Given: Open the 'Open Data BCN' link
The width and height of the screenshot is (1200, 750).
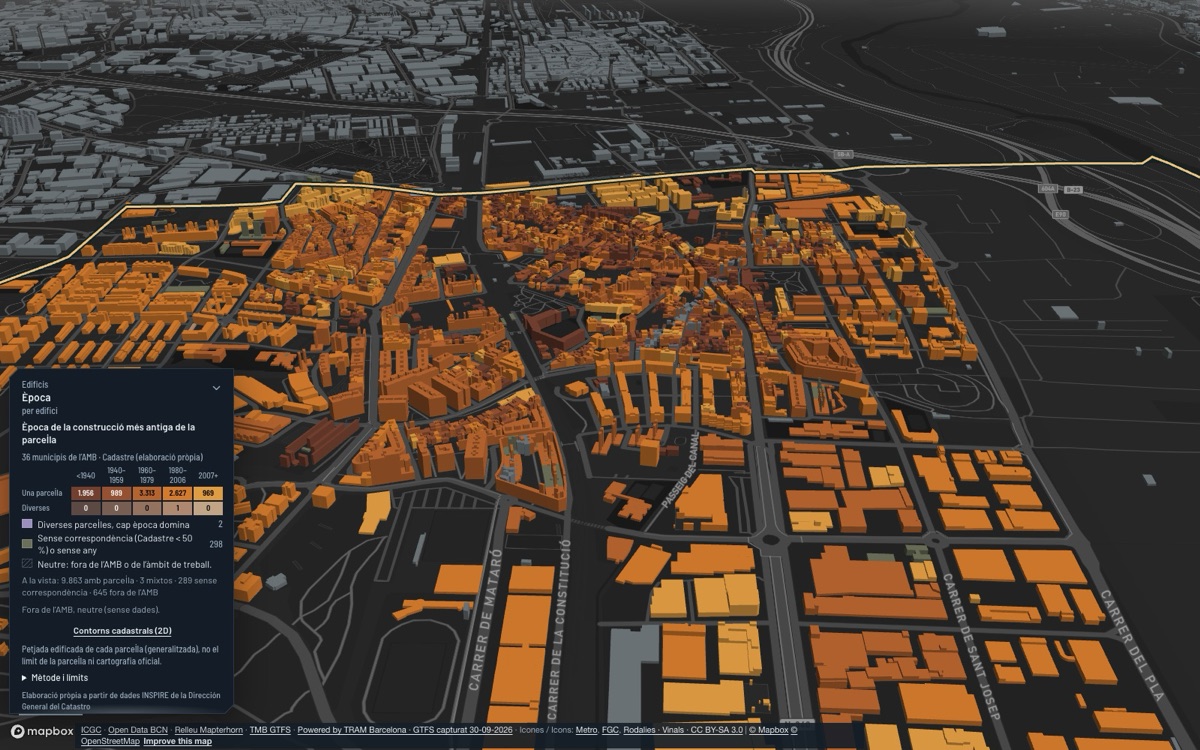Looking at the screenshot, I should click(138, 730).
